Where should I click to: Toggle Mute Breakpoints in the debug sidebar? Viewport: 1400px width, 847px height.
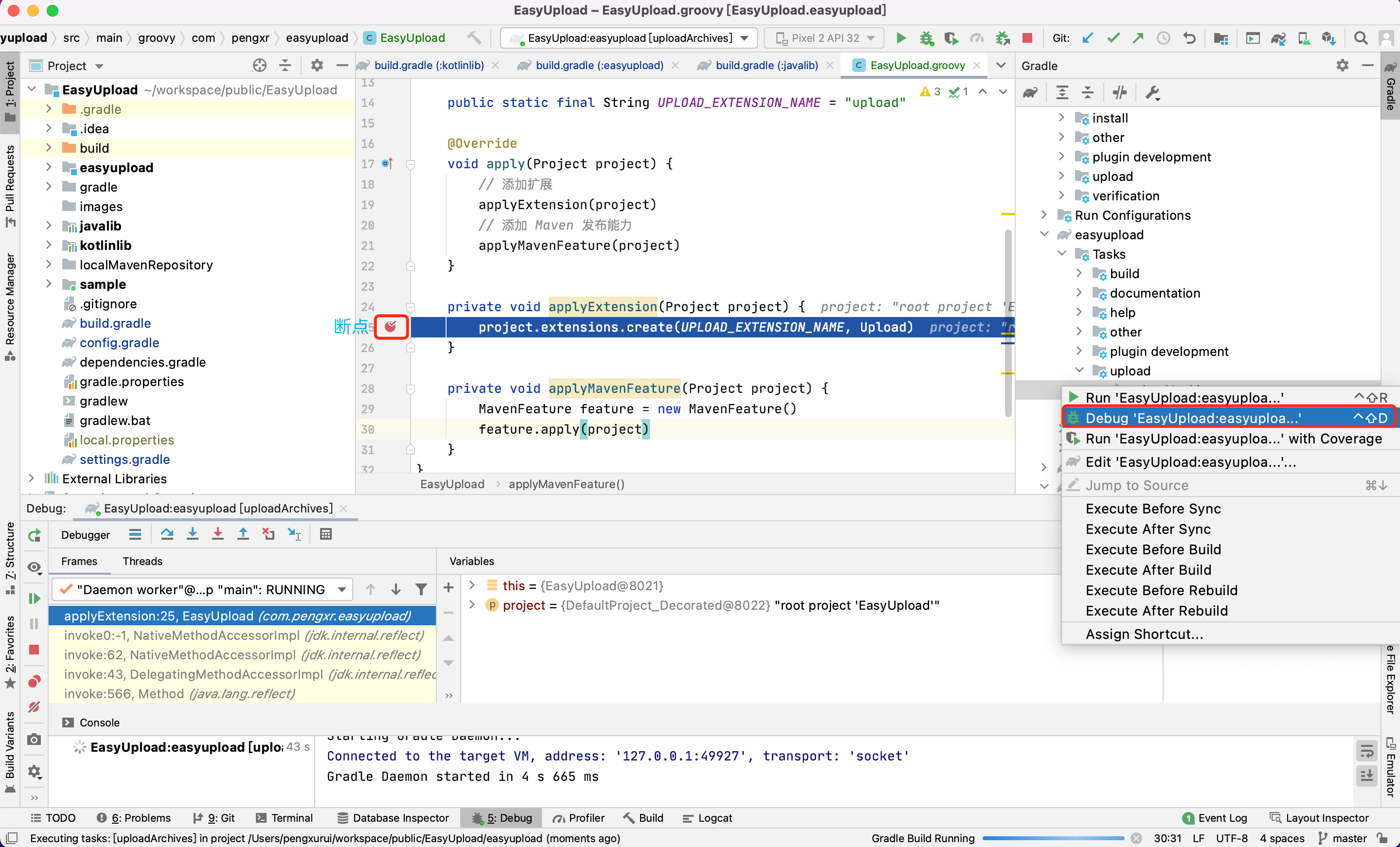[x=34, y=706]
